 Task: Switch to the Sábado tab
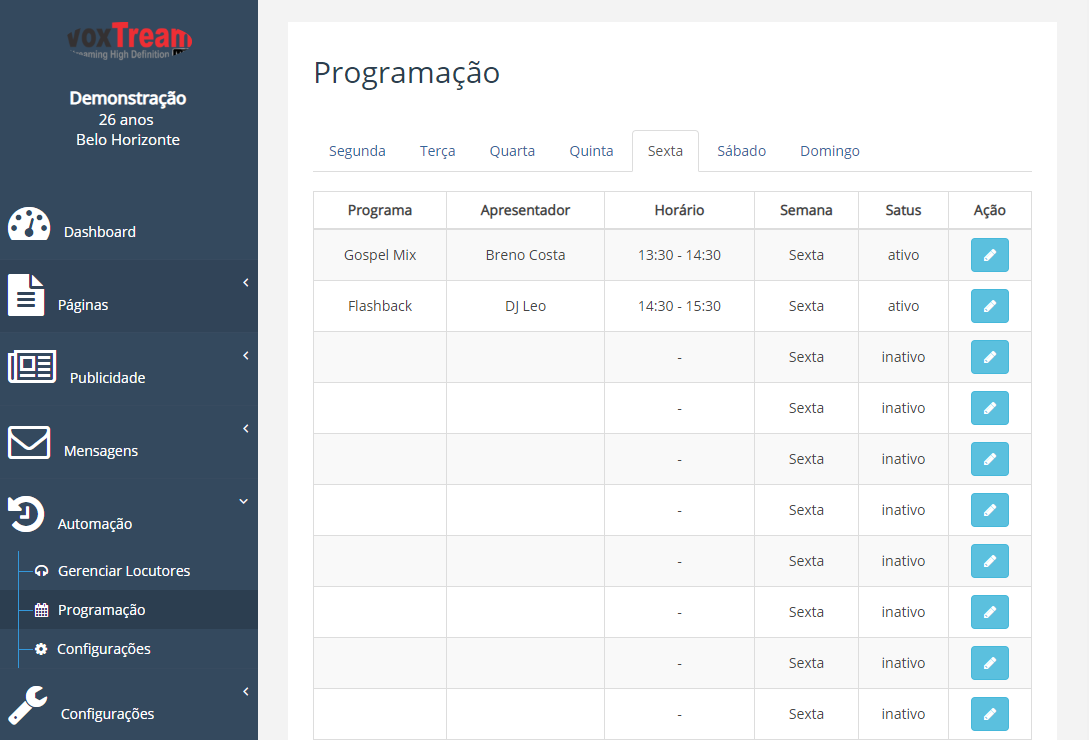pyautogui.click(x=741, y=151)
